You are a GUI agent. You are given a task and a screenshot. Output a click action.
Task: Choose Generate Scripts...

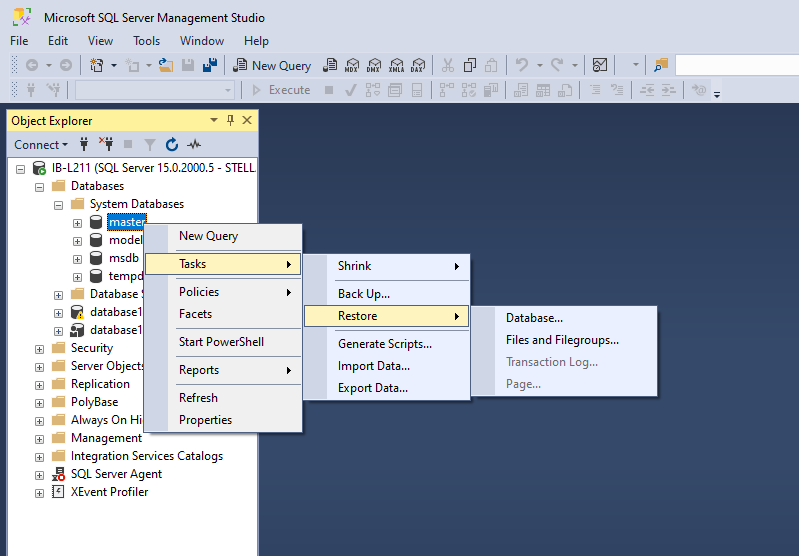pyautogui.click(x=386, y=344)
